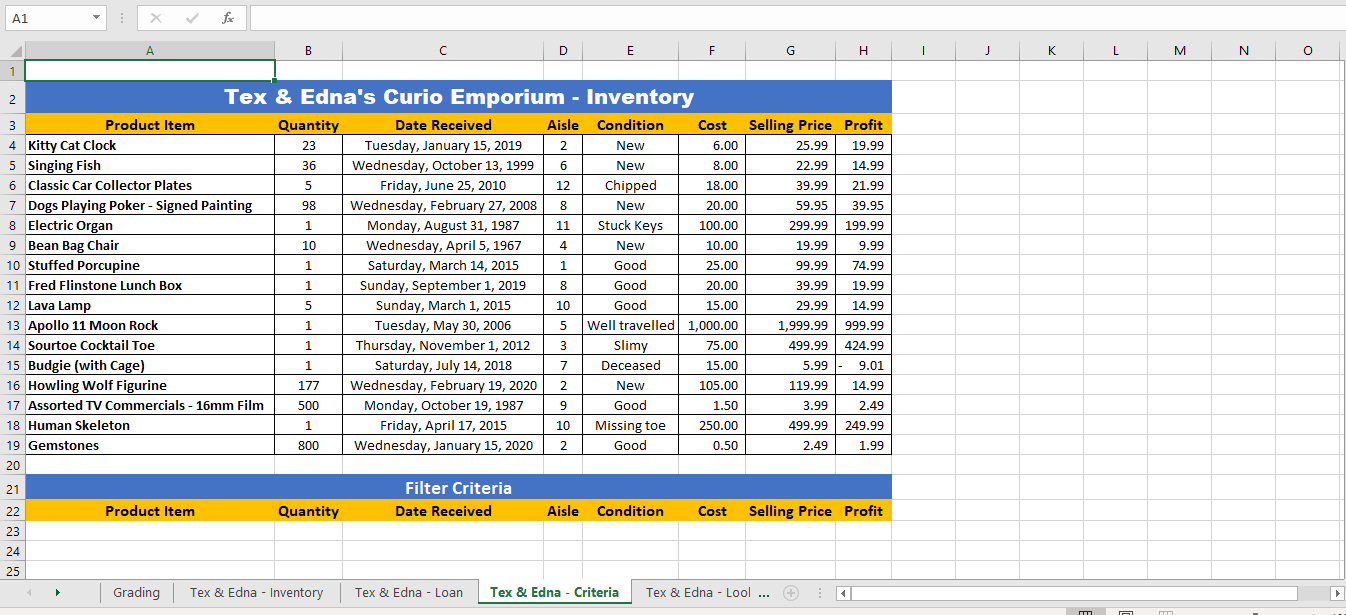Select column B by its header

[x=308, y=50]
